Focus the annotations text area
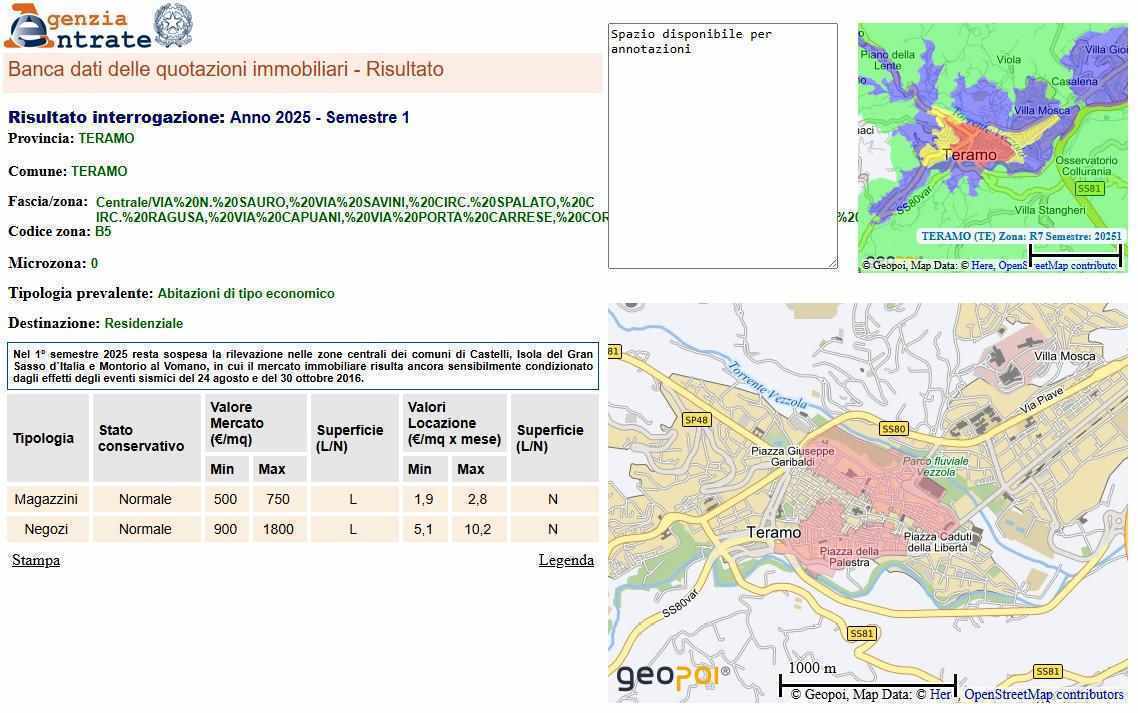1138x713 pixels. pyautogui.click(x=722, y=146)
